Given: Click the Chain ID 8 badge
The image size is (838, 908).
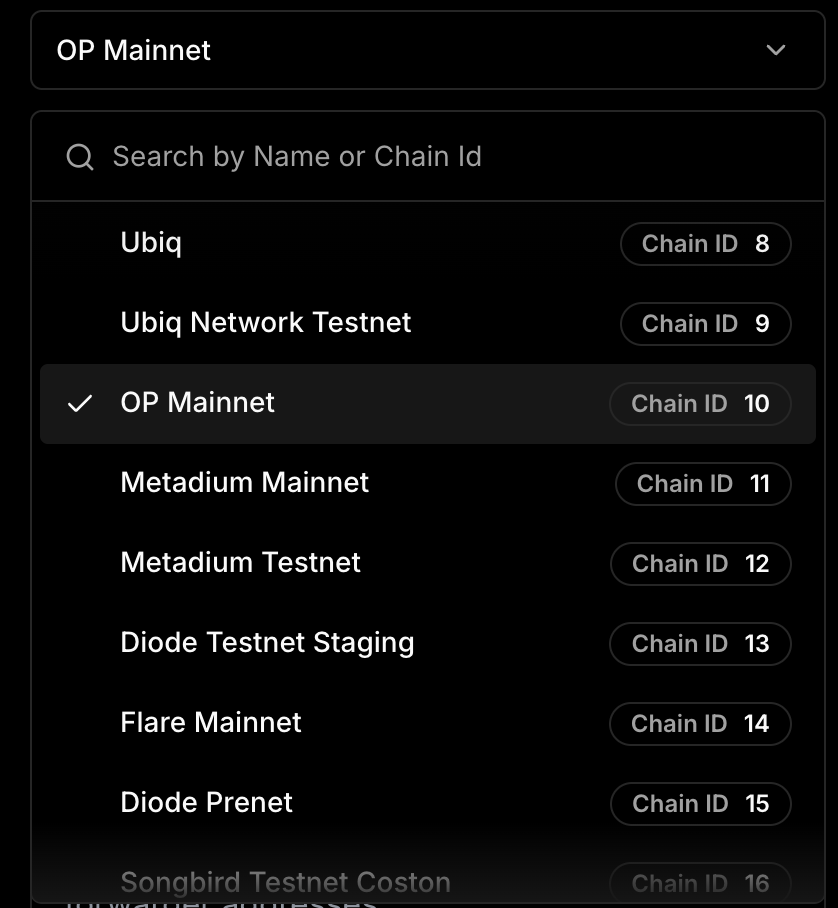Looking at the screenshot, I should 705,244.
